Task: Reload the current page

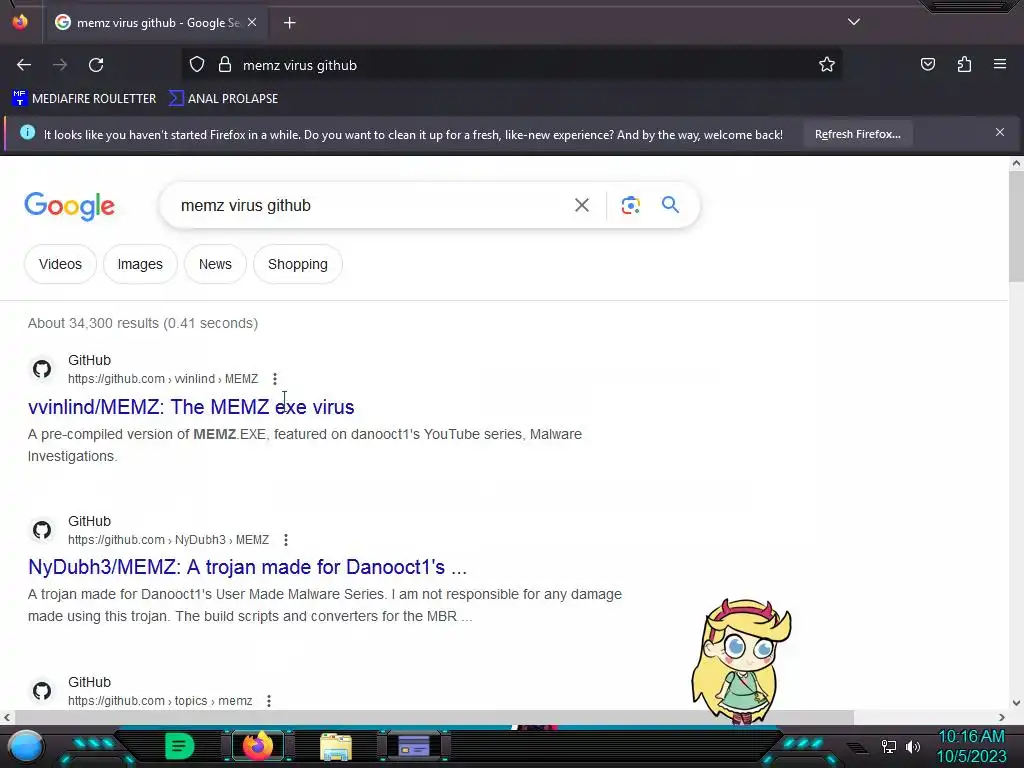Action: pyautogui.click(x=96, y=65)
